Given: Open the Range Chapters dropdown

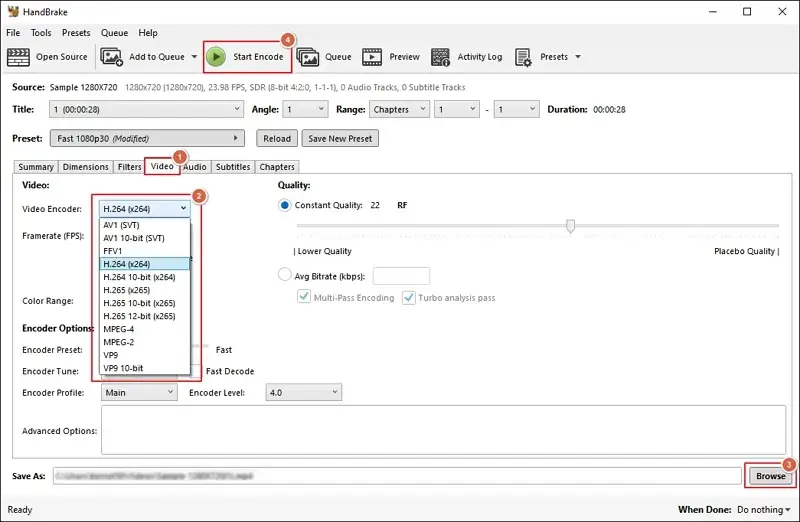Looking at the screenshot, I should point(399,109).
